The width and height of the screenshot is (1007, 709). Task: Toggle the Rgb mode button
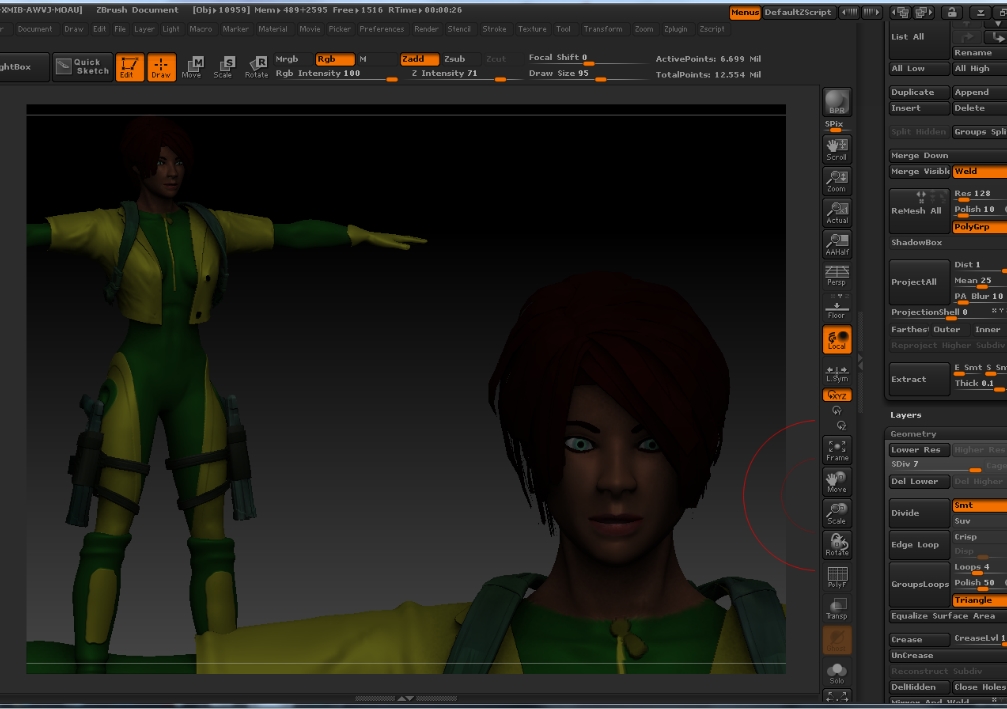(x=335, y=59)
